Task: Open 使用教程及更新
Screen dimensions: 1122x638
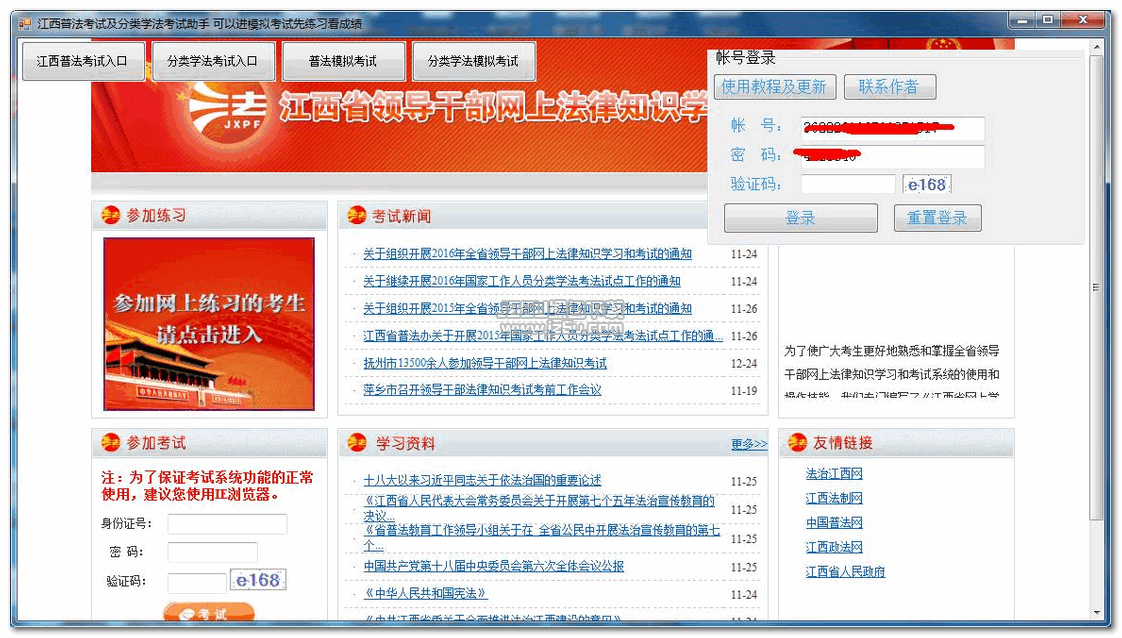Action: coord(774,87)
